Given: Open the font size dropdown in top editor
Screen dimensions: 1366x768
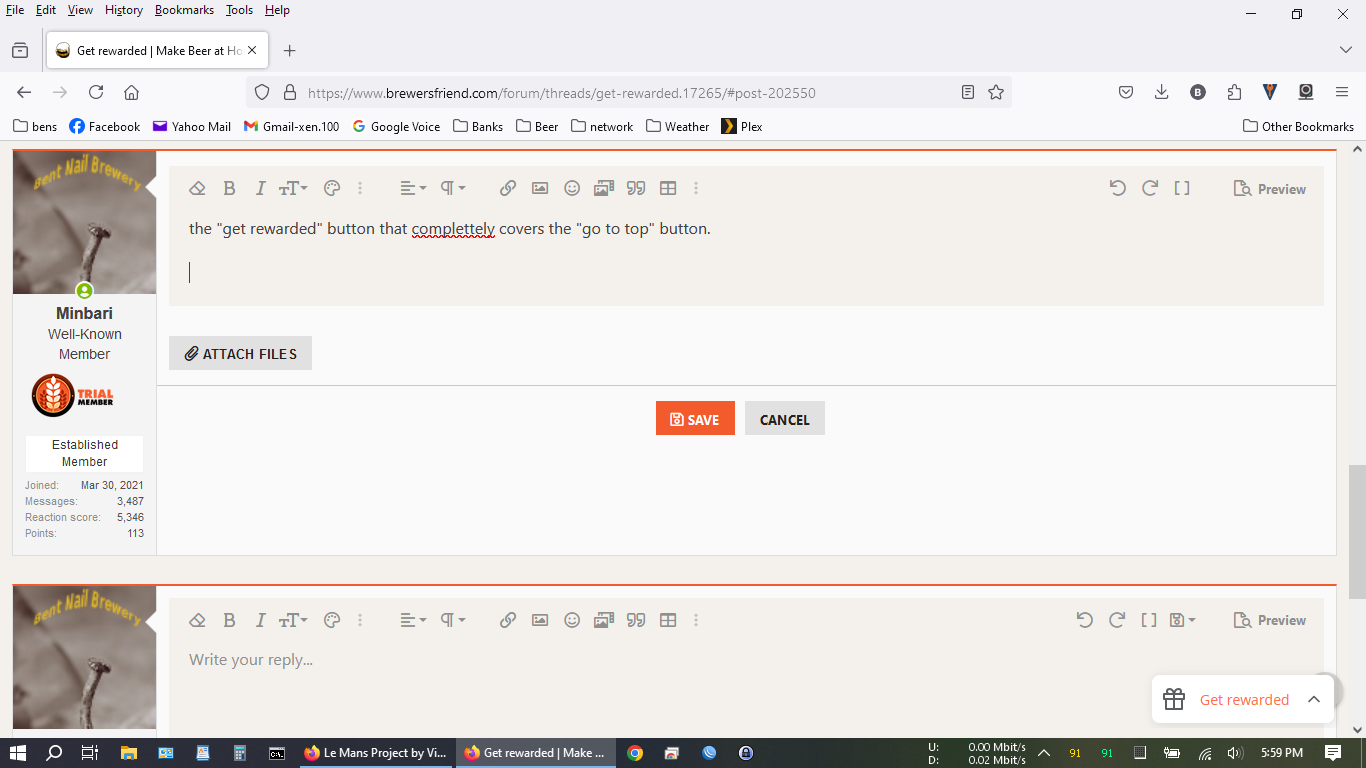Looking at the screenshot, I should (293, 188).
